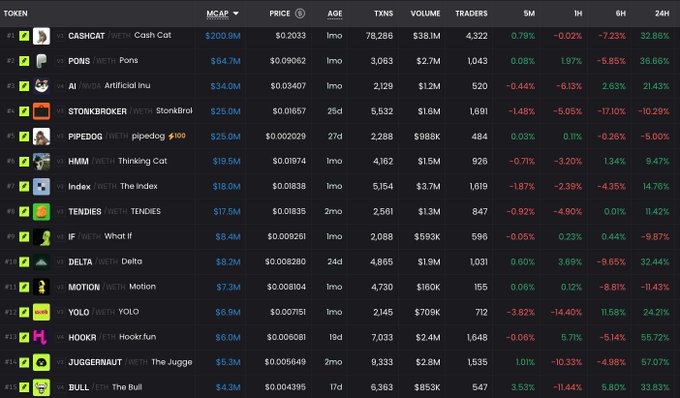Select the pipedog token avatar
Screen dimensions: 680x398
point(41,136)
